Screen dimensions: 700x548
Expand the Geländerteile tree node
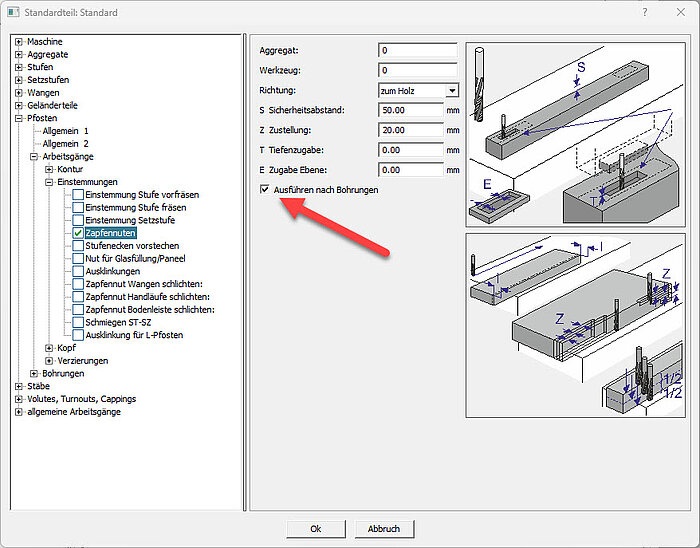point(18,105)
